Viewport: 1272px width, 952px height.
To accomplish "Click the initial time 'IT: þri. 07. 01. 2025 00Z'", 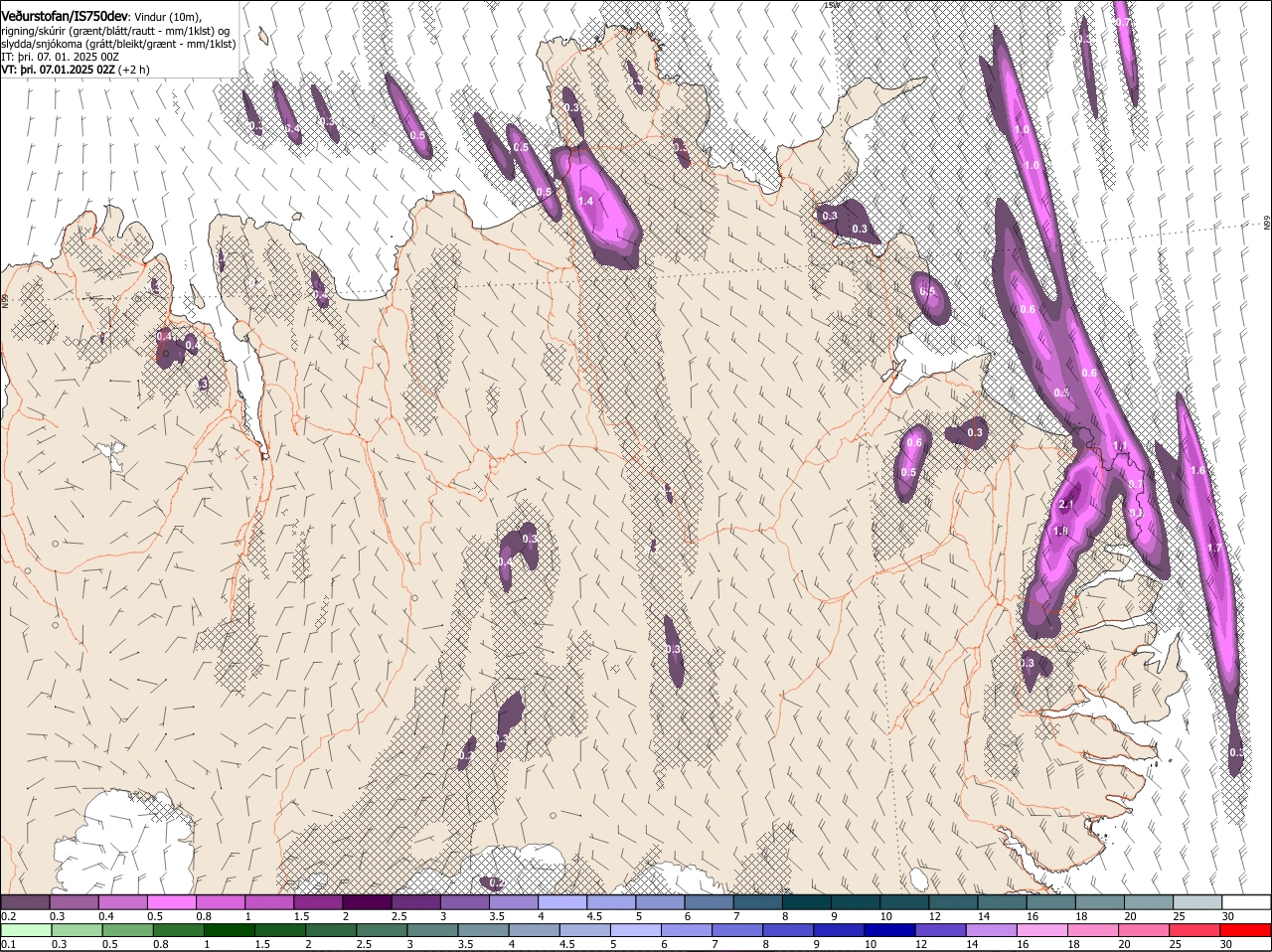I will click(x=61, y=57).
